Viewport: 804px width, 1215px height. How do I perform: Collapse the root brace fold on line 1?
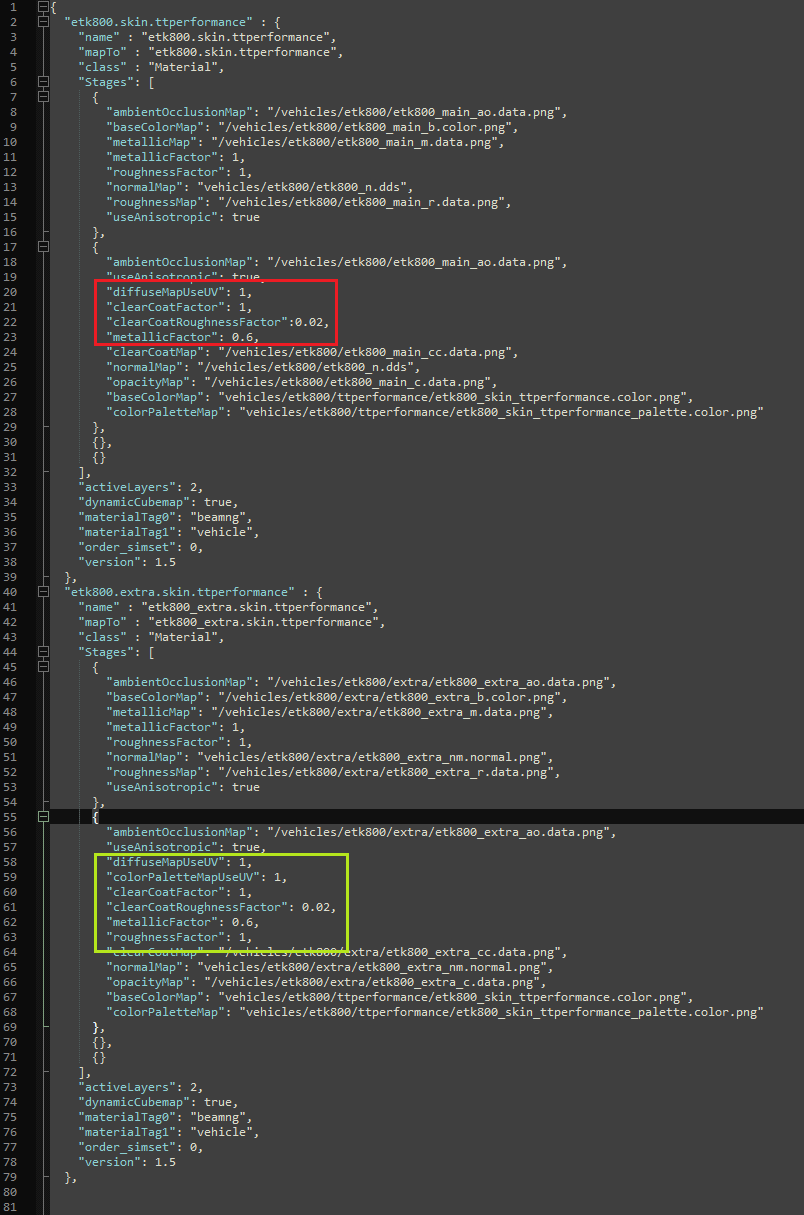(43, 6)
